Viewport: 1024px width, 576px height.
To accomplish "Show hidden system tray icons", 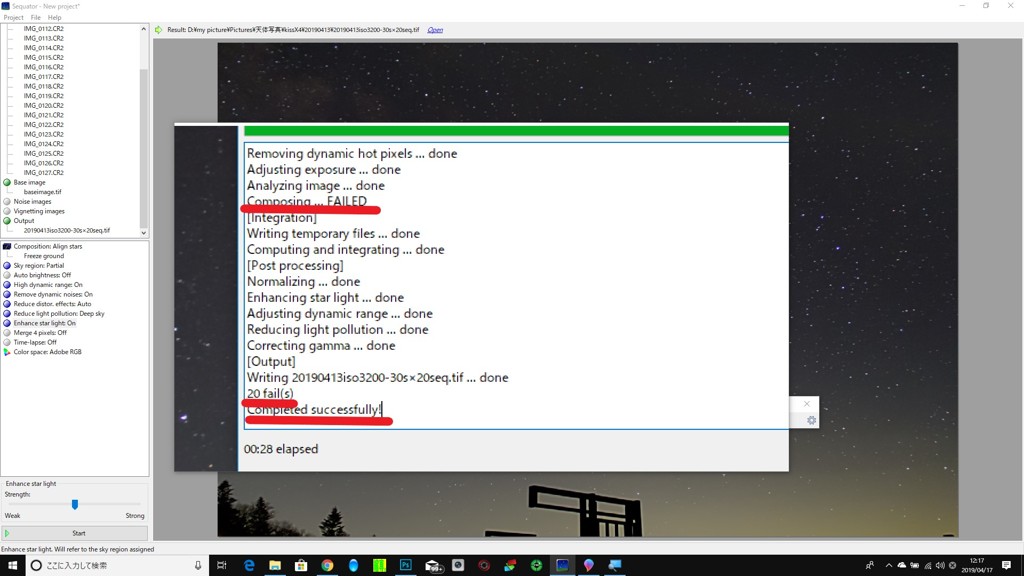I will [x=889, y=566].
